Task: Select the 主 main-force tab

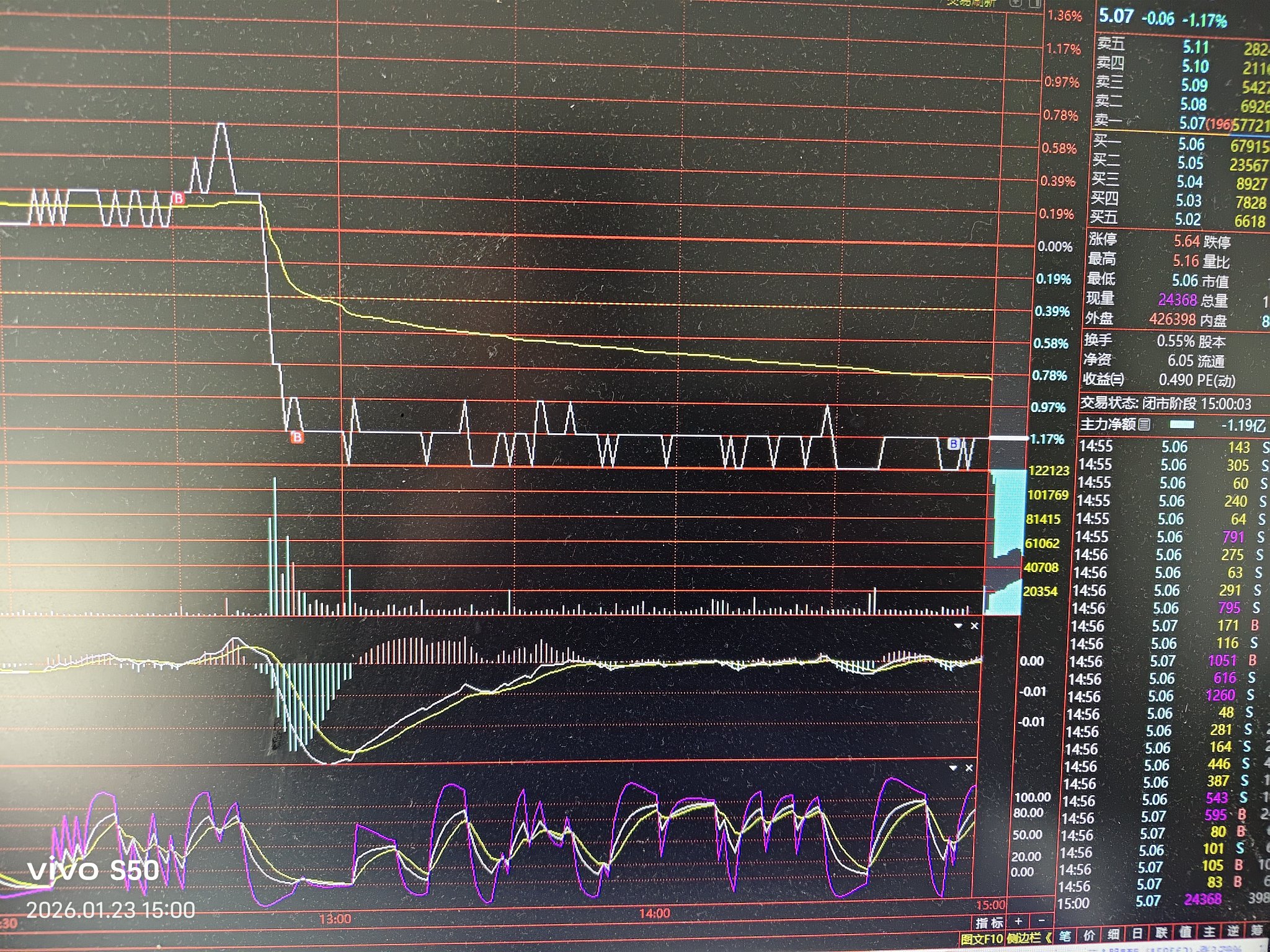Action: pos(1209,932)
